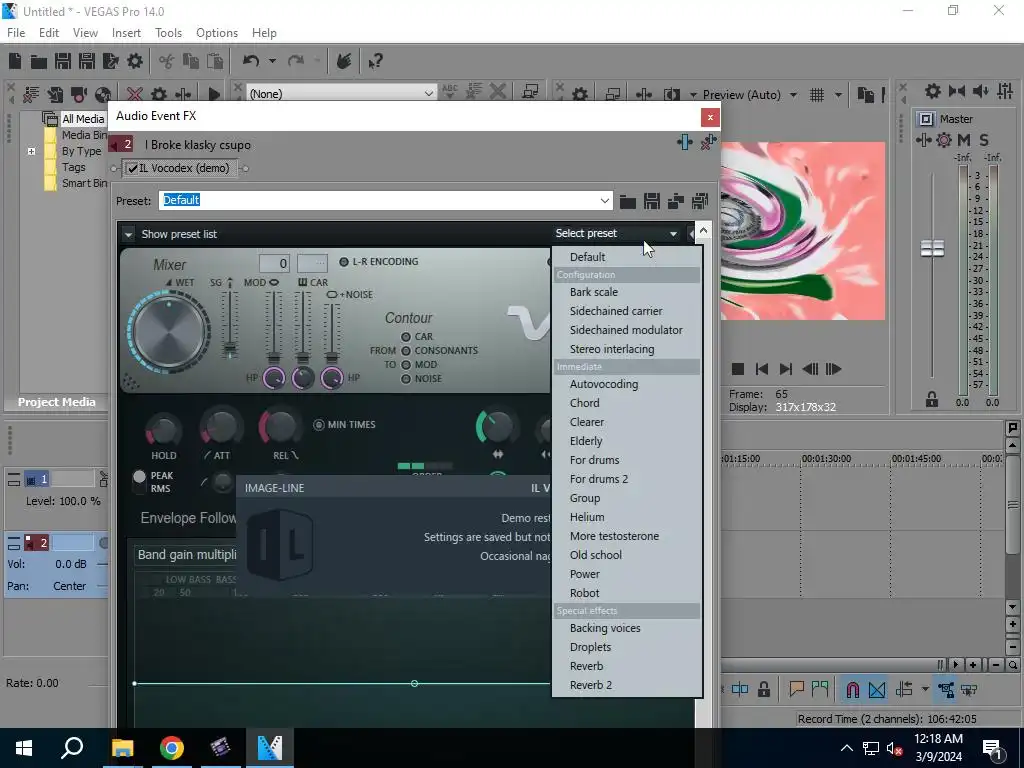The height and width of the screenshot is (768, 1024).
Task: Open the Undo history dropdown arrow
Action: click(x=272, y=61)
